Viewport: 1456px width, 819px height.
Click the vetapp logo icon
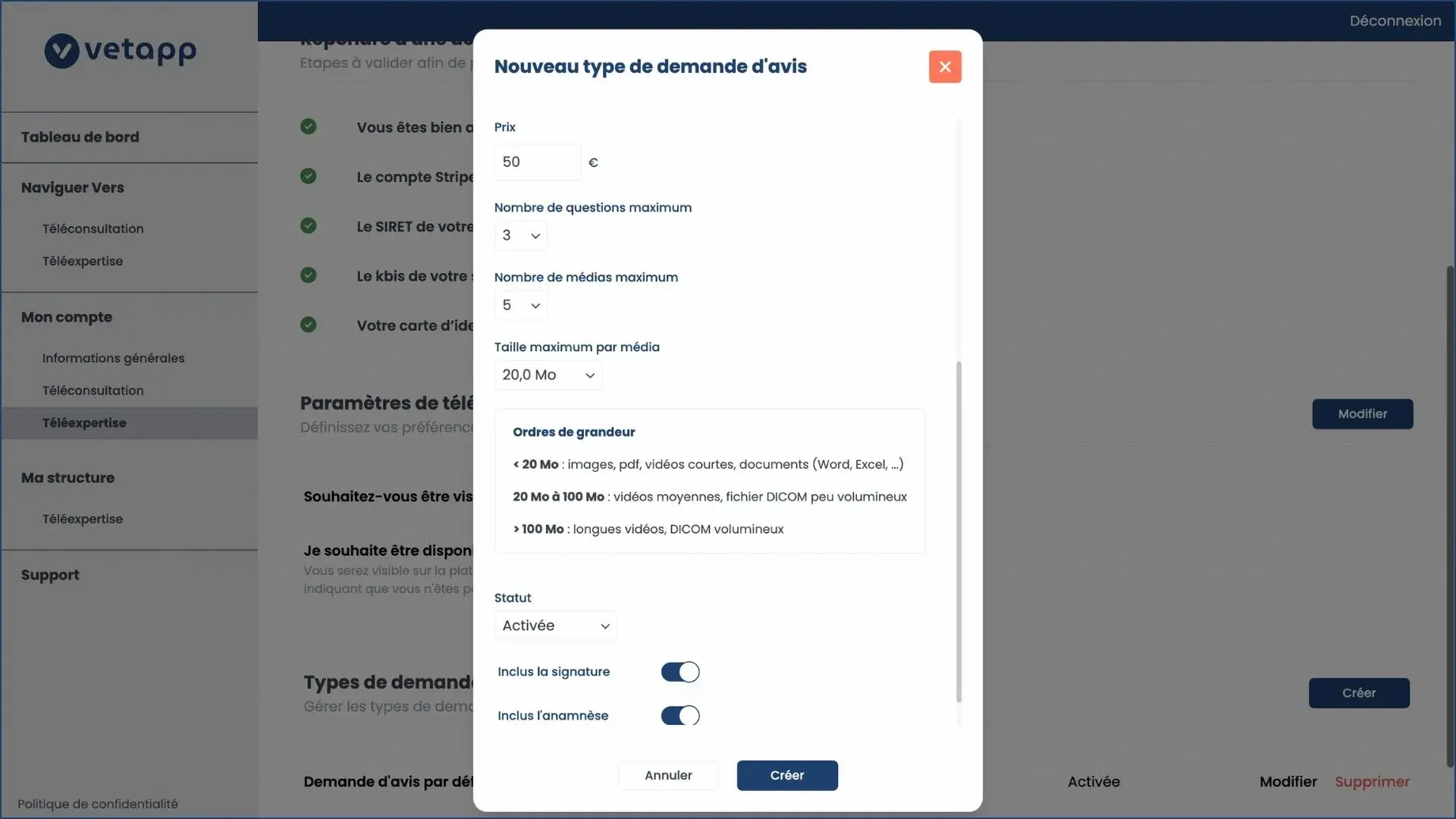click(x=61, y=51)
